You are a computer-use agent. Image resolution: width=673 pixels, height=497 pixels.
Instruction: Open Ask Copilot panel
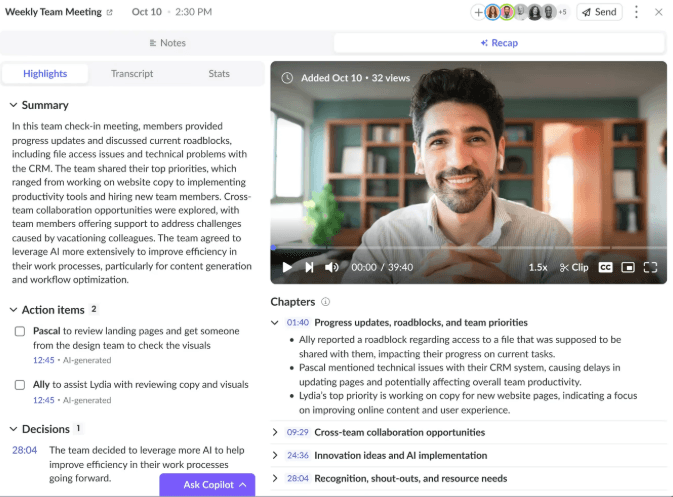tap(207, 485)
